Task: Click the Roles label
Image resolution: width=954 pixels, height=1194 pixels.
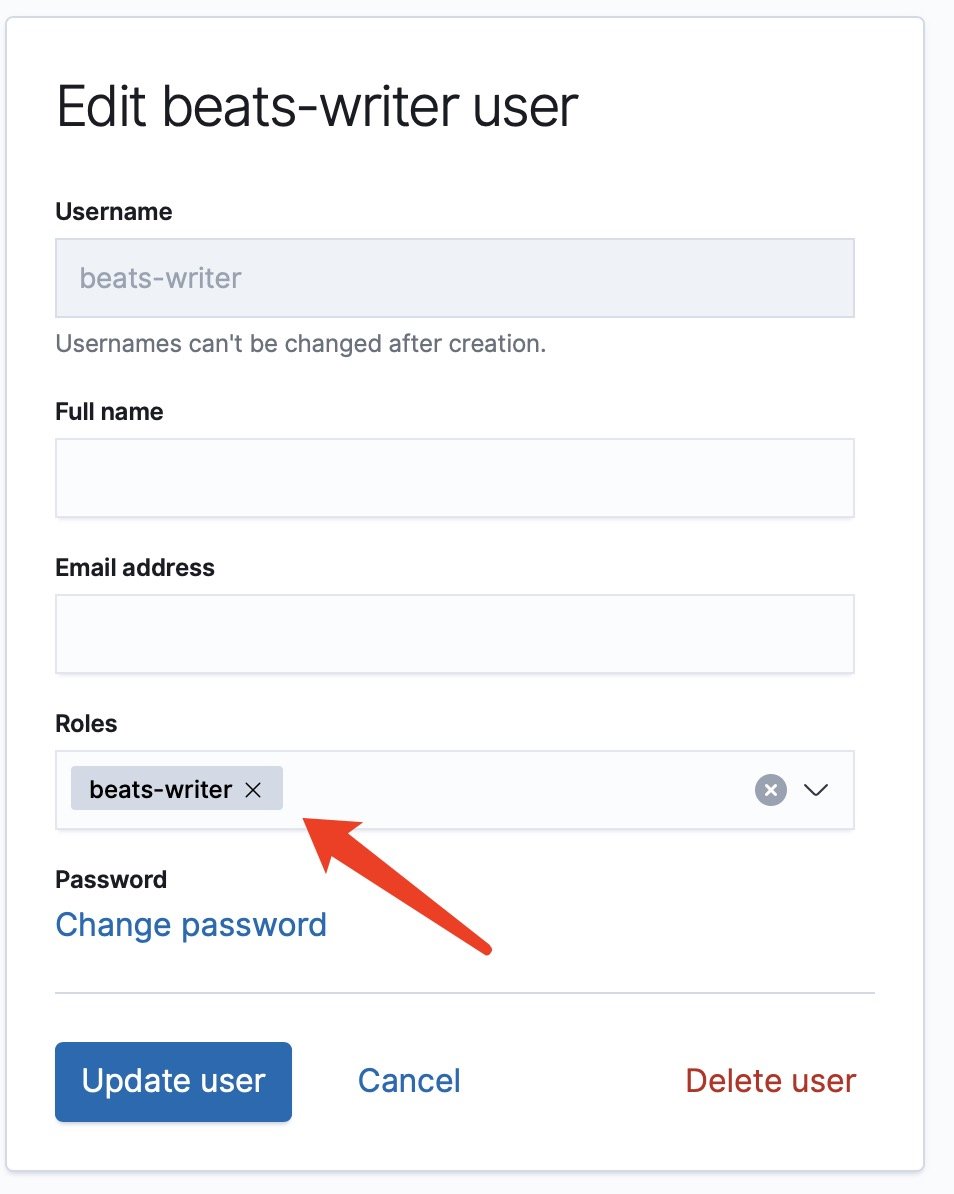Action: (86, 724)
